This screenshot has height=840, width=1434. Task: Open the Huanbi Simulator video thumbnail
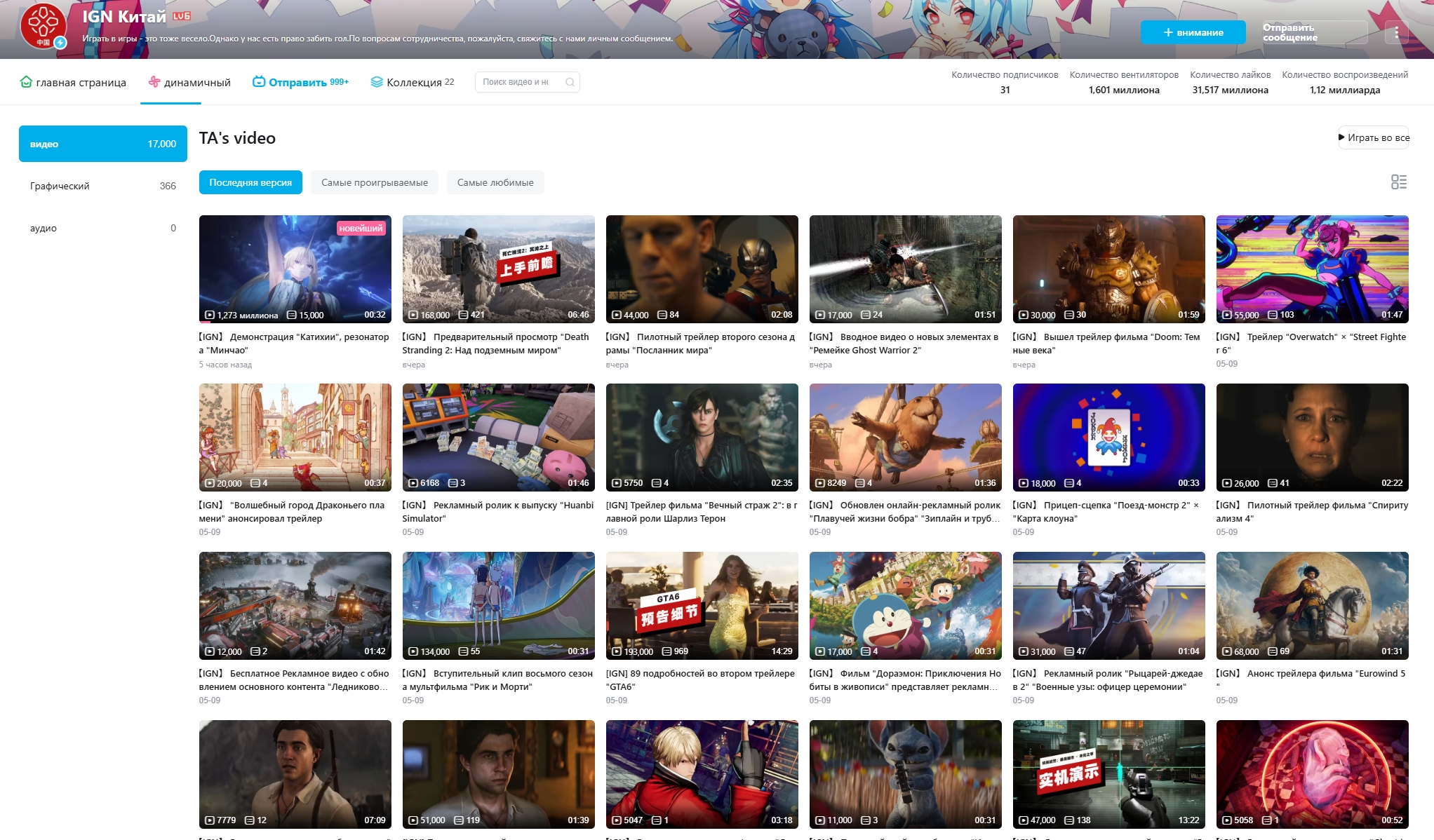[499, 438]
